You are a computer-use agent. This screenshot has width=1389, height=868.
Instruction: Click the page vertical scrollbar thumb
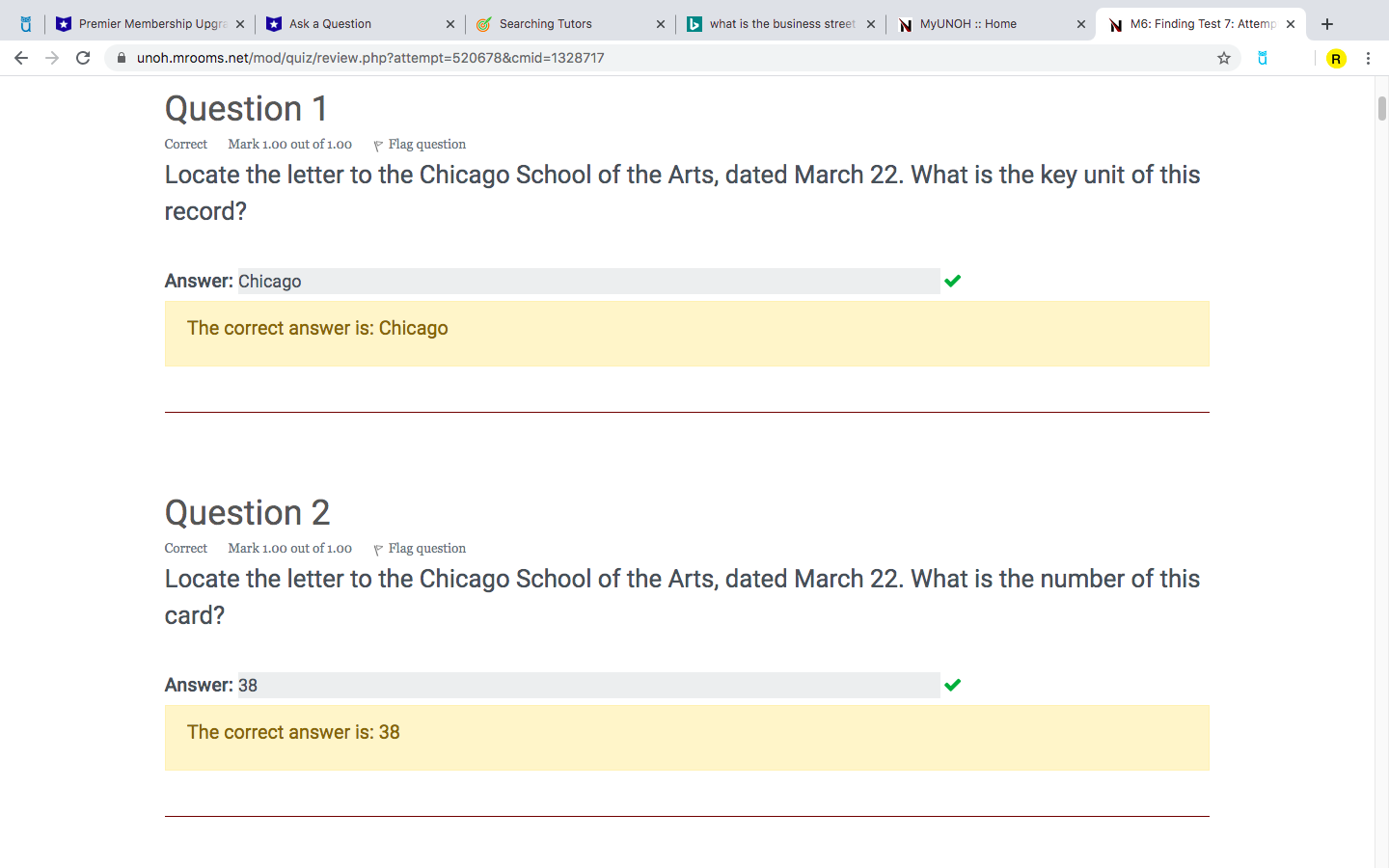1381,108
